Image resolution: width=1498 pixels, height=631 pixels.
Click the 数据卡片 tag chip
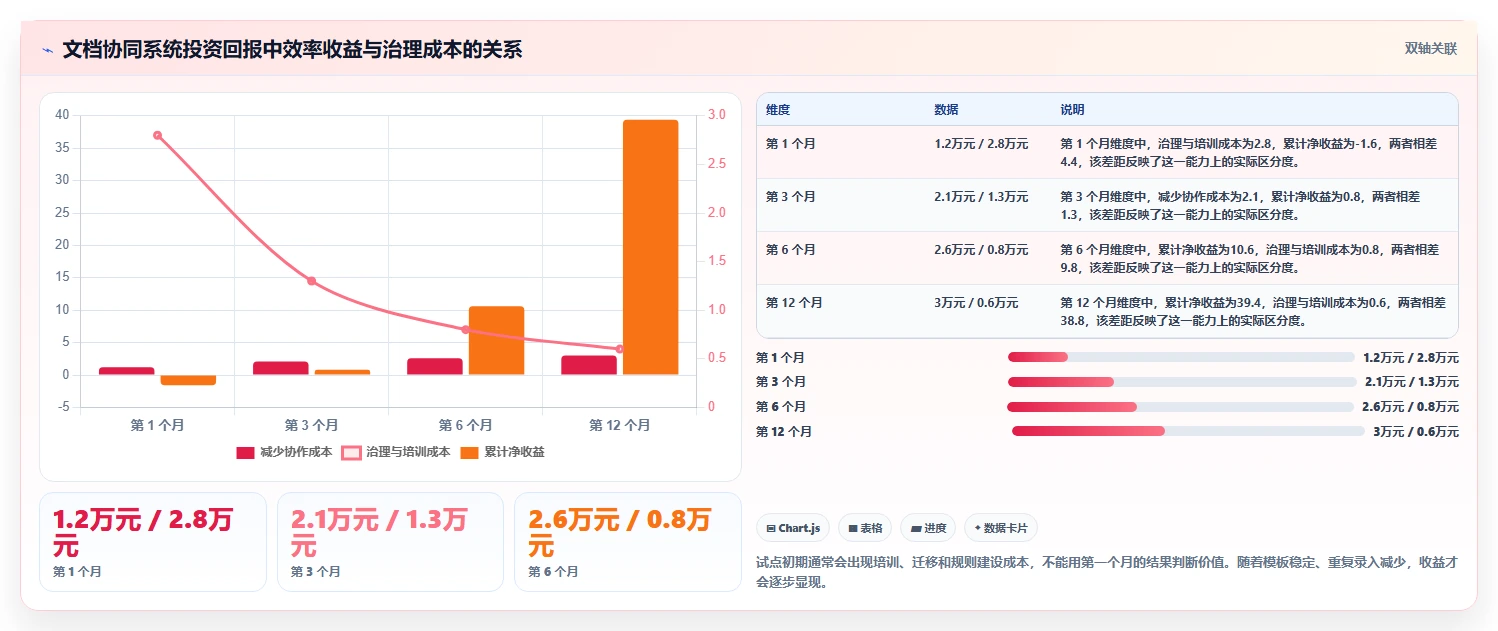tap(1001, 528)
